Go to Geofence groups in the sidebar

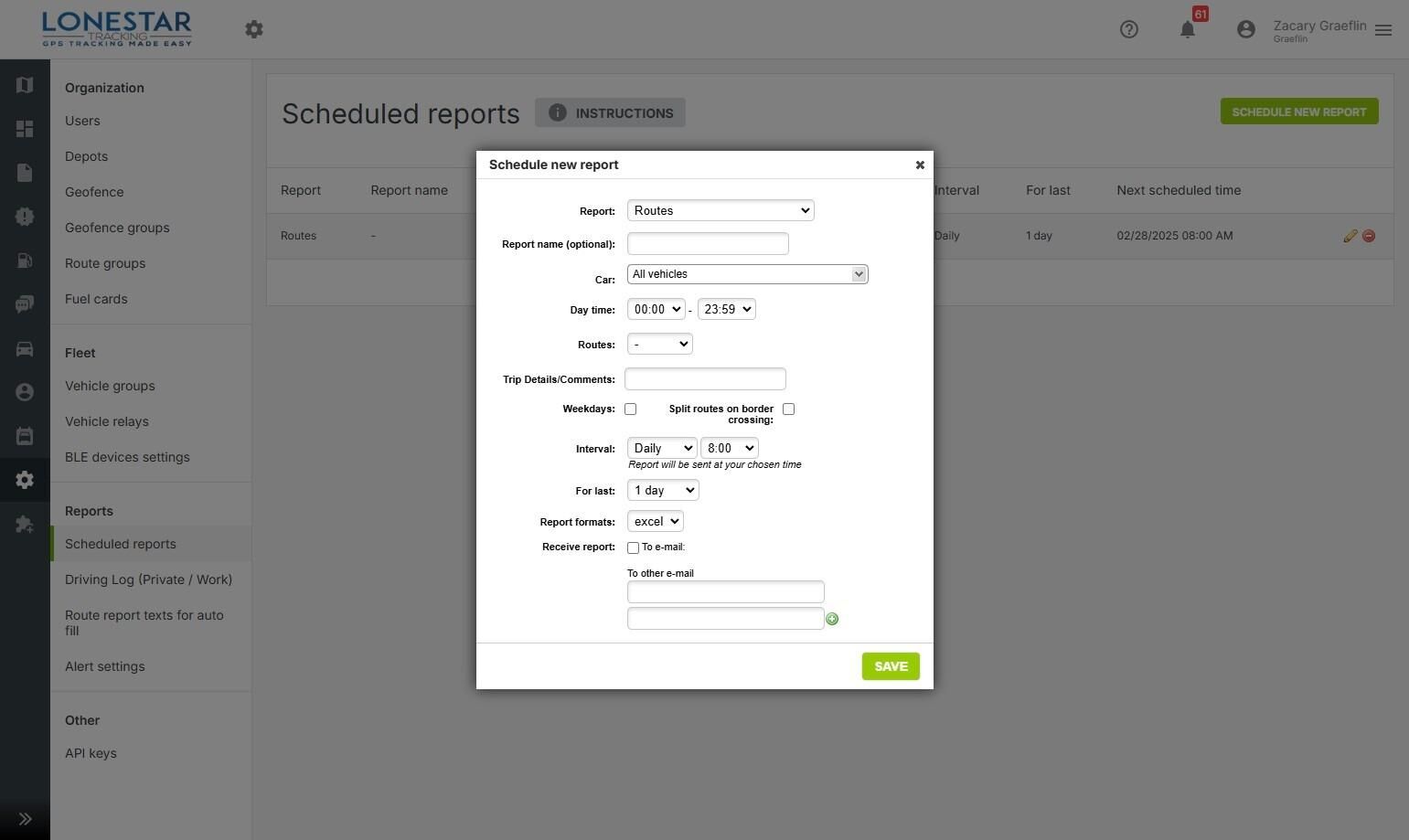pyautogui.click(x=117, y=228)
